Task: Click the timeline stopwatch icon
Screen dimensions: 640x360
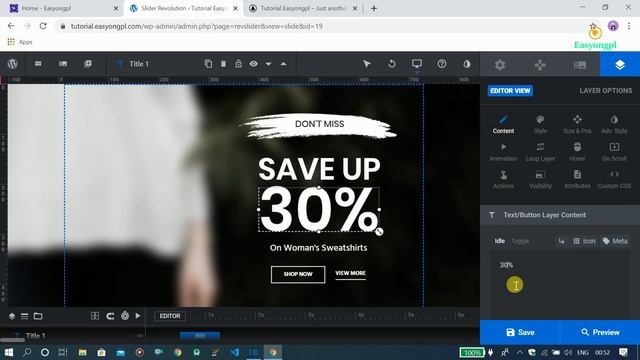Action: tap(125, 316)
